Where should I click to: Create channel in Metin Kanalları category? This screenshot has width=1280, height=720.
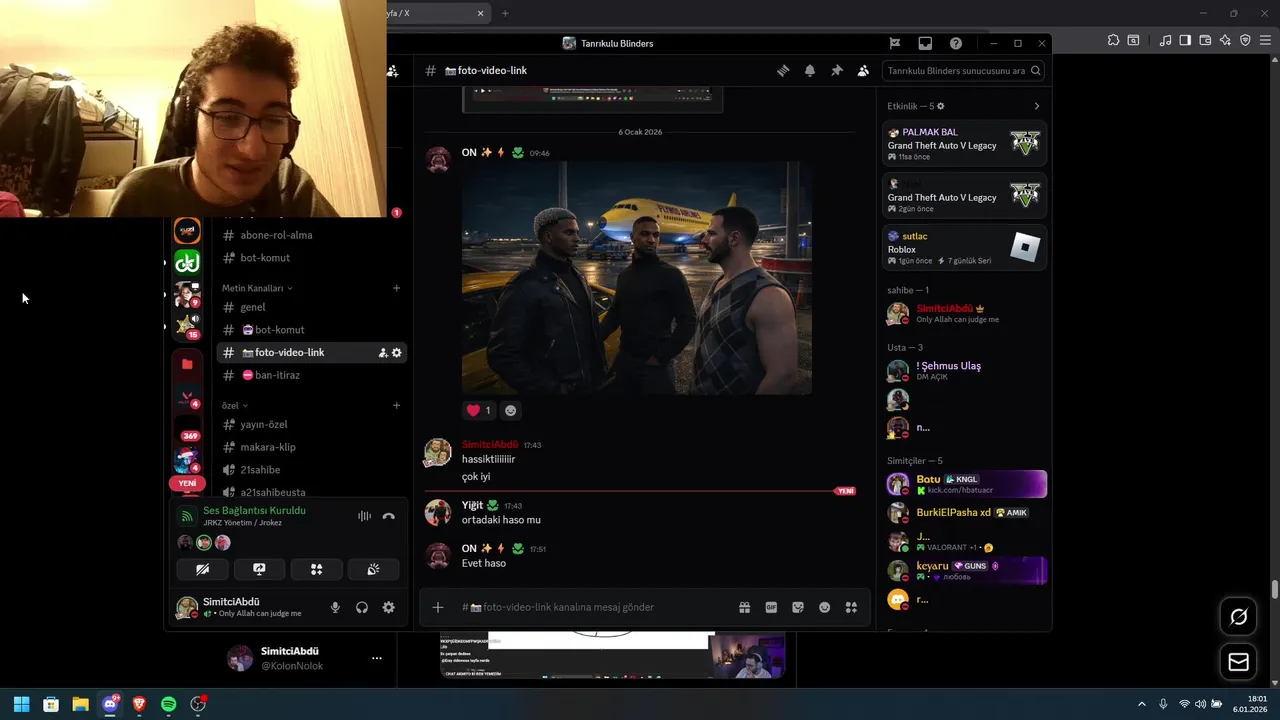tap(396, 288)
